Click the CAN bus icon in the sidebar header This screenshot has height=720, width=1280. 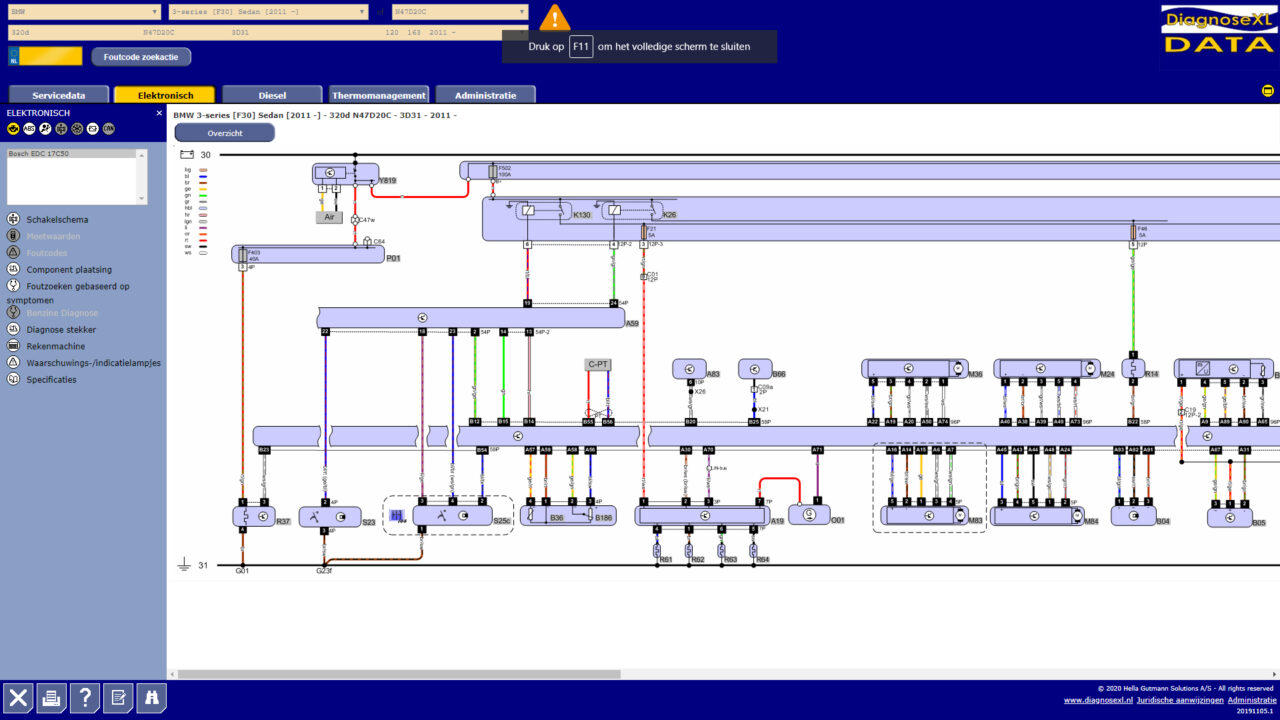point(107,128)
